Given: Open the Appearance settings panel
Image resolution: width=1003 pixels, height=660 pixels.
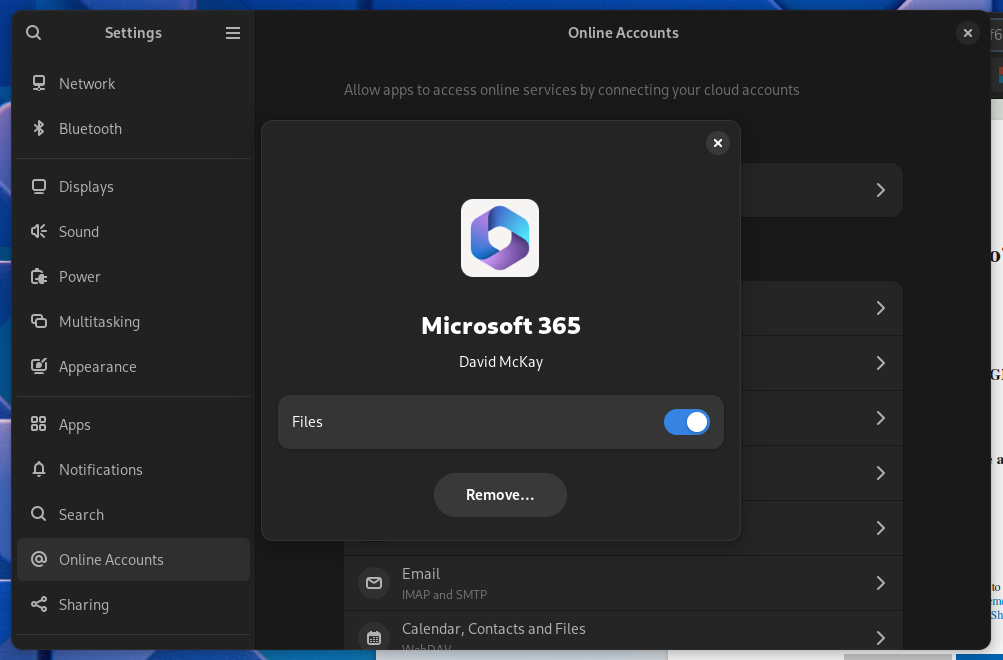Looking at the screenshot, I should pos(134,366).
